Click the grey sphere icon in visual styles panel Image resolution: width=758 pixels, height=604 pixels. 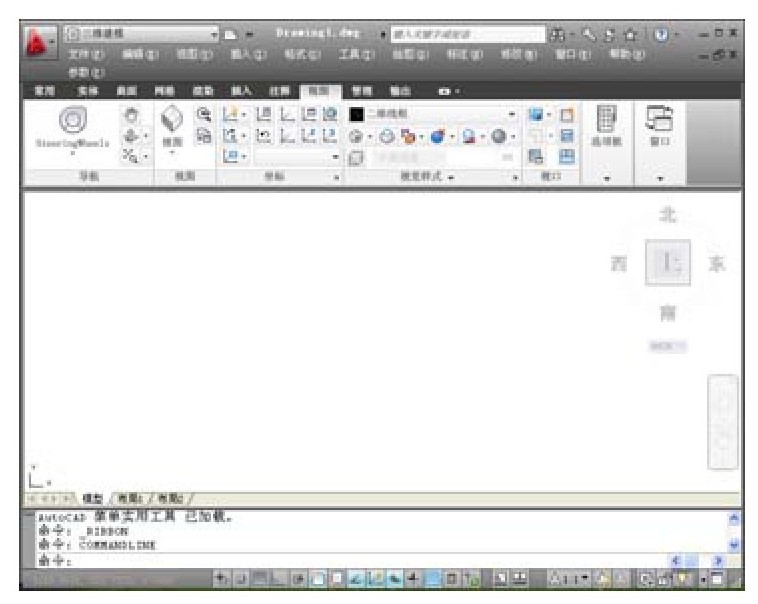(498, 137)
